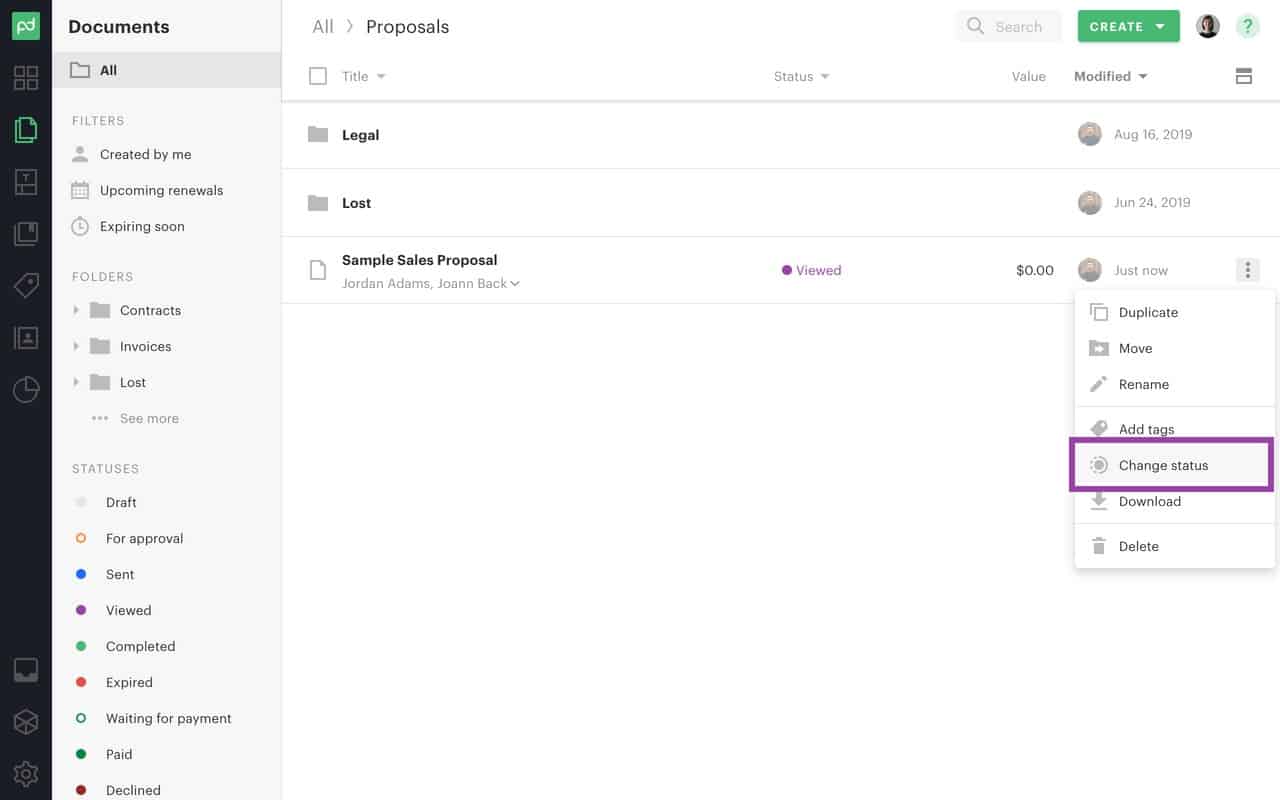Image resolution: width=1280 pixels, height=800 pixels.
Task: Switch the list view layout icon
Action: click(x=1244, y=76)
